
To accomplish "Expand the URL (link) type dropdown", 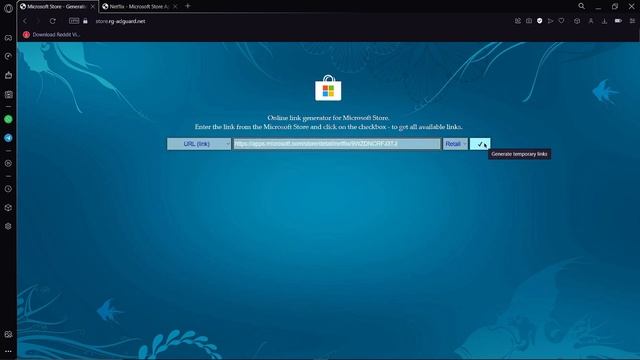I will [199, 144].
